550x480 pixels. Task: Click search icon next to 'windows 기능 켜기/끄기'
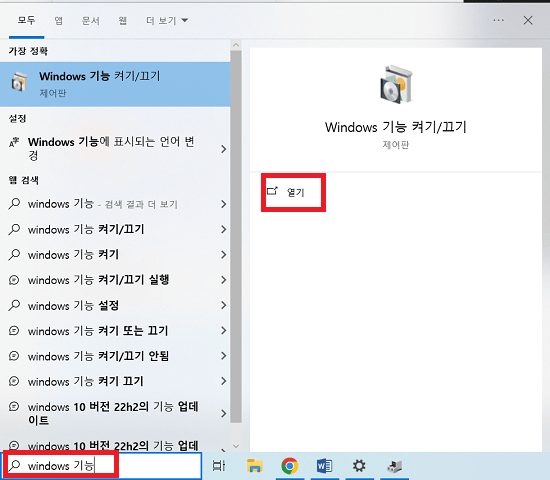click(x=14, y=229)
